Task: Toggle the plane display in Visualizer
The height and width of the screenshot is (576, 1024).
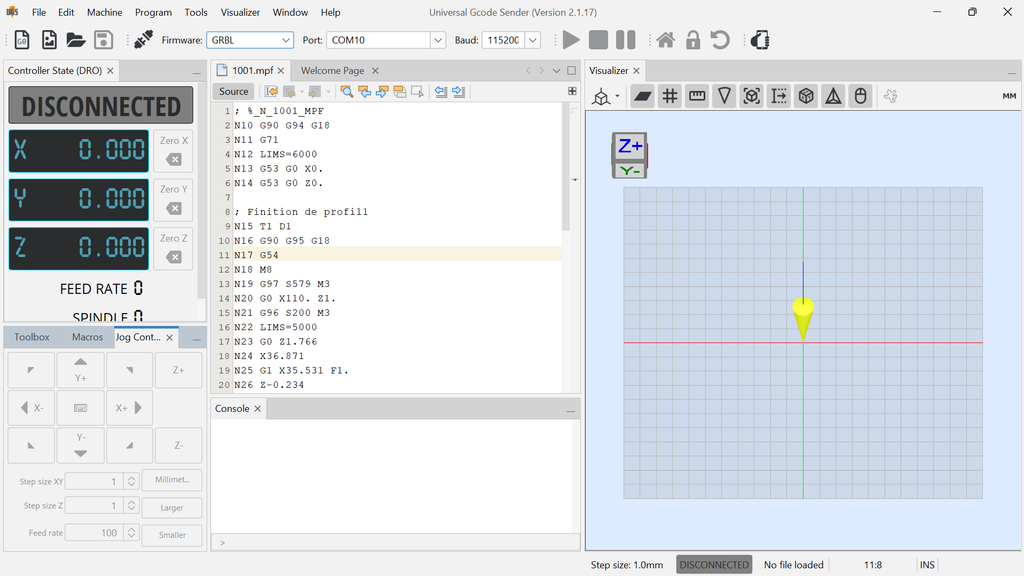Action: (643, 97)
